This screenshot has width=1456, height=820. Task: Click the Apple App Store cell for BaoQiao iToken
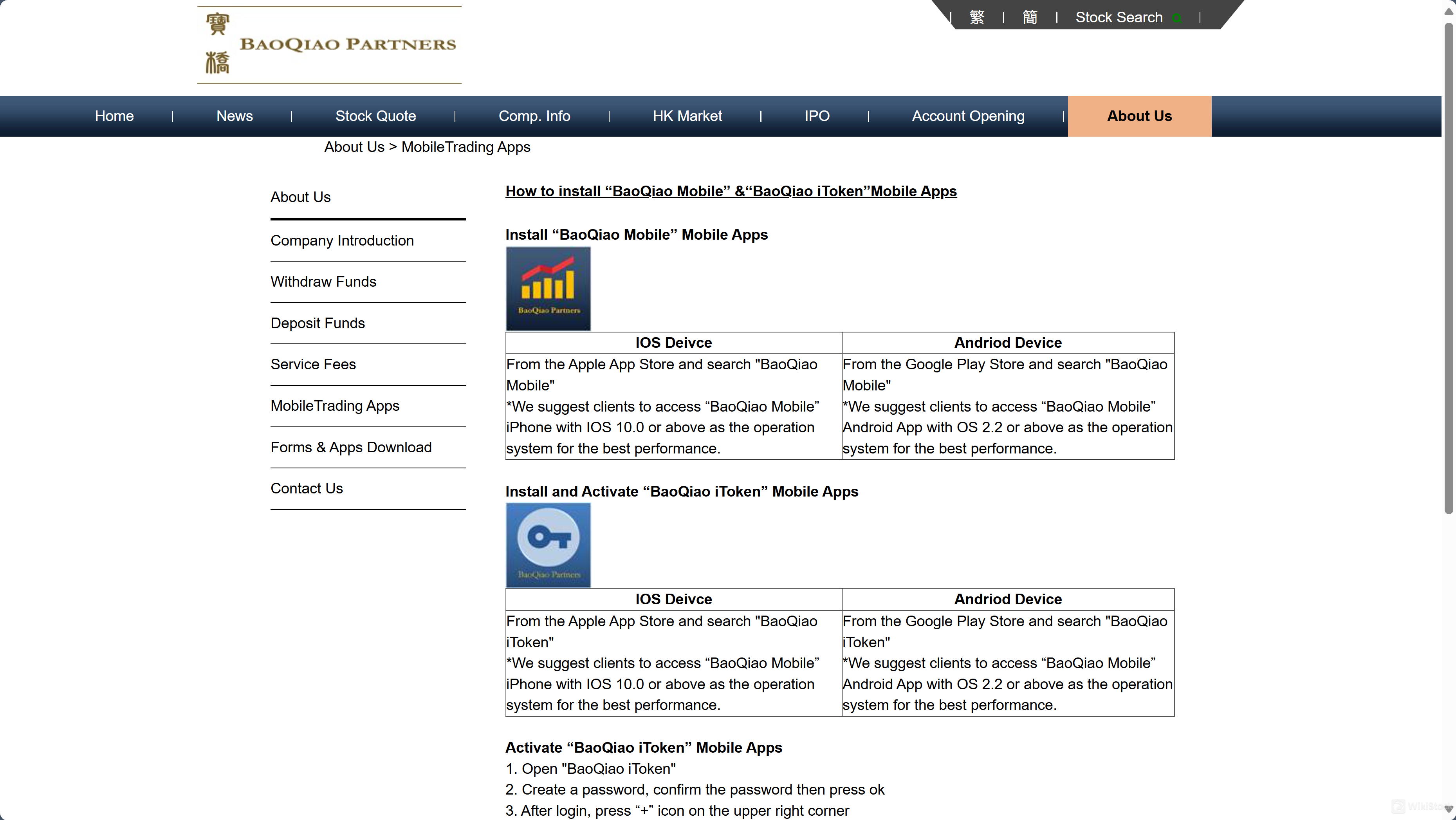[674, 663]
